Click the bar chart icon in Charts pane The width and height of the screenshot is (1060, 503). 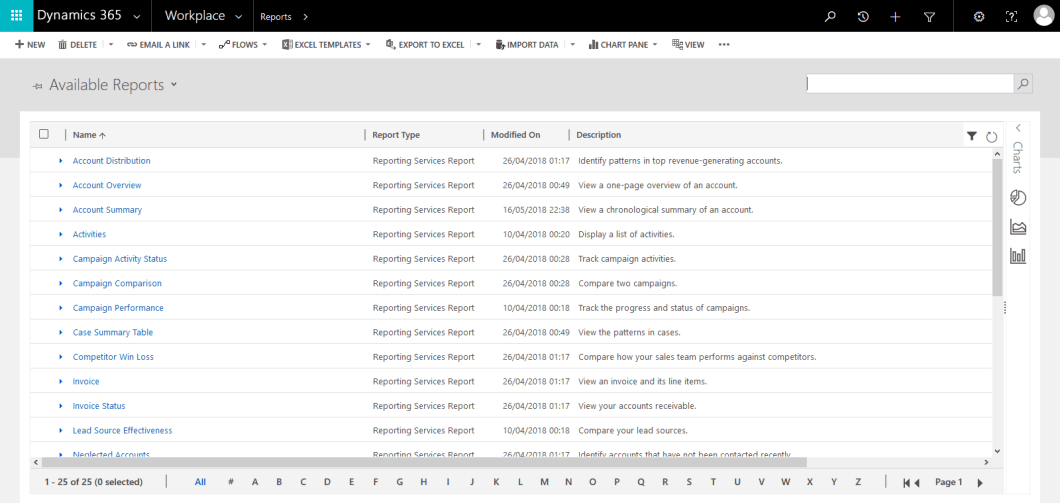point(1018,256)
